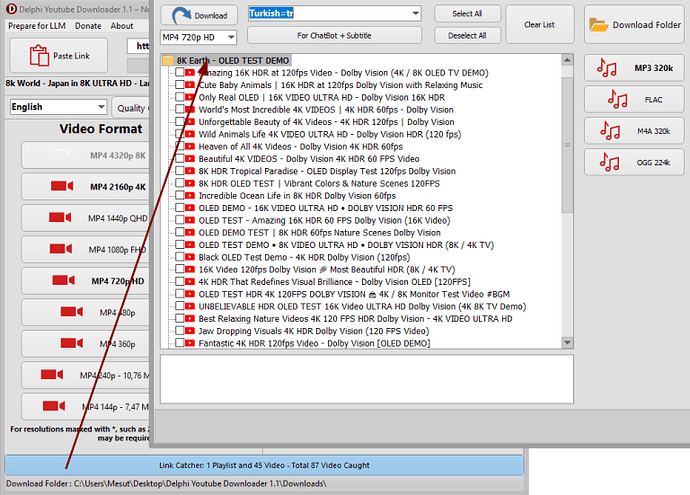Open the Download Folder icon

[x=598, y=25]
